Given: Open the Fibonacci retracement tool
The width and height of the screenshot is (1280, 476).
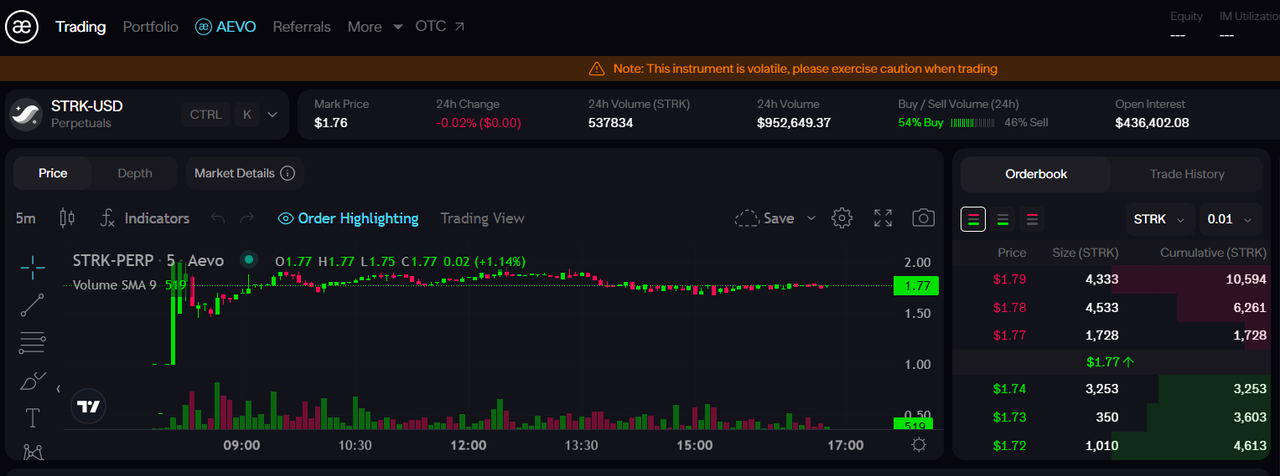Looking at the screenshot, I should pyautogui.click(x=32, y=343).
